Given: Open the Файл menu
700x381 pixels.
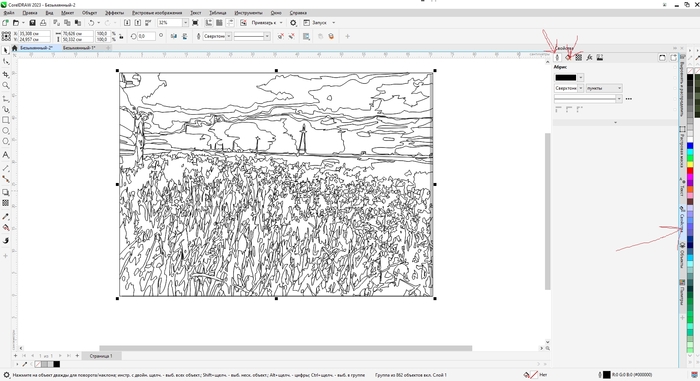Looking at the screenshot, I should pos(9,13).
